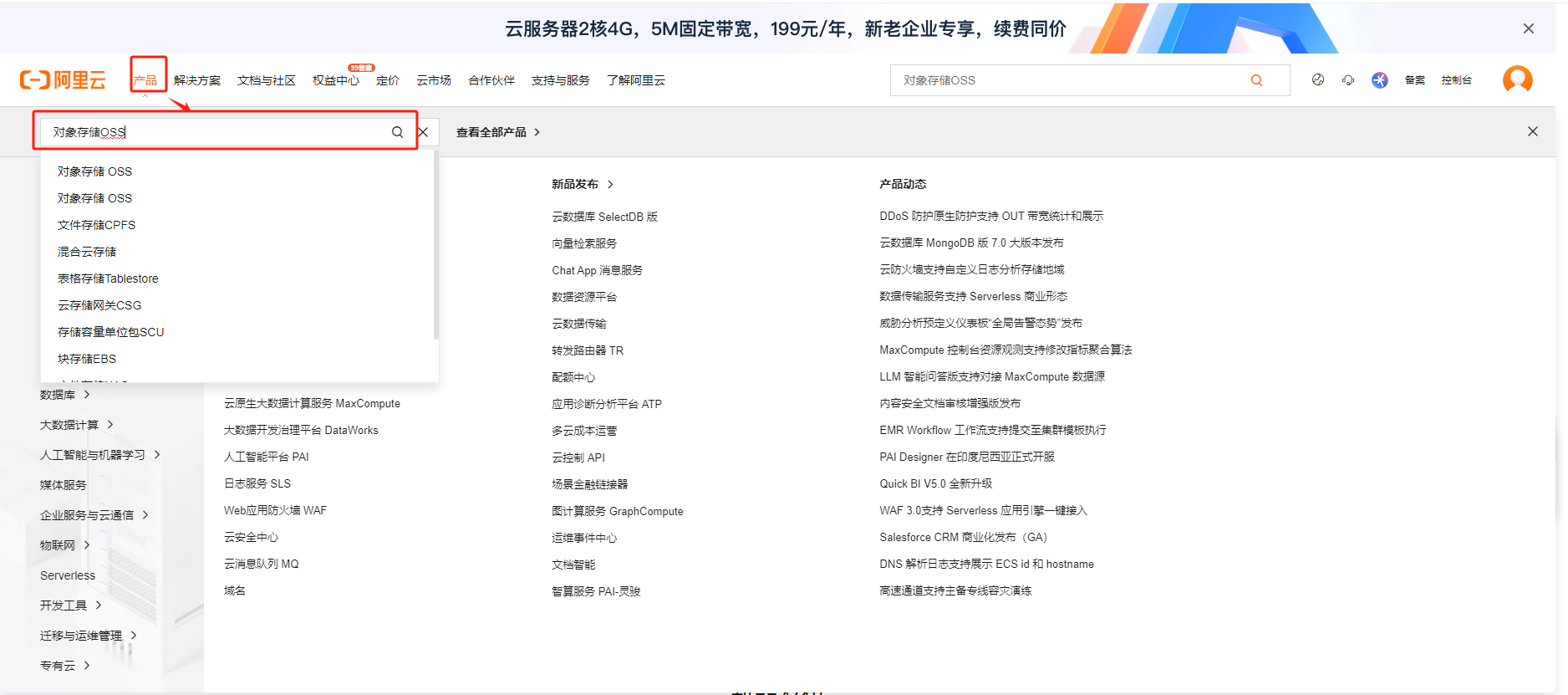The image size is (1568, 695).
Task: Open the 文档与社区 menu
Action: (x=267, y=80)
